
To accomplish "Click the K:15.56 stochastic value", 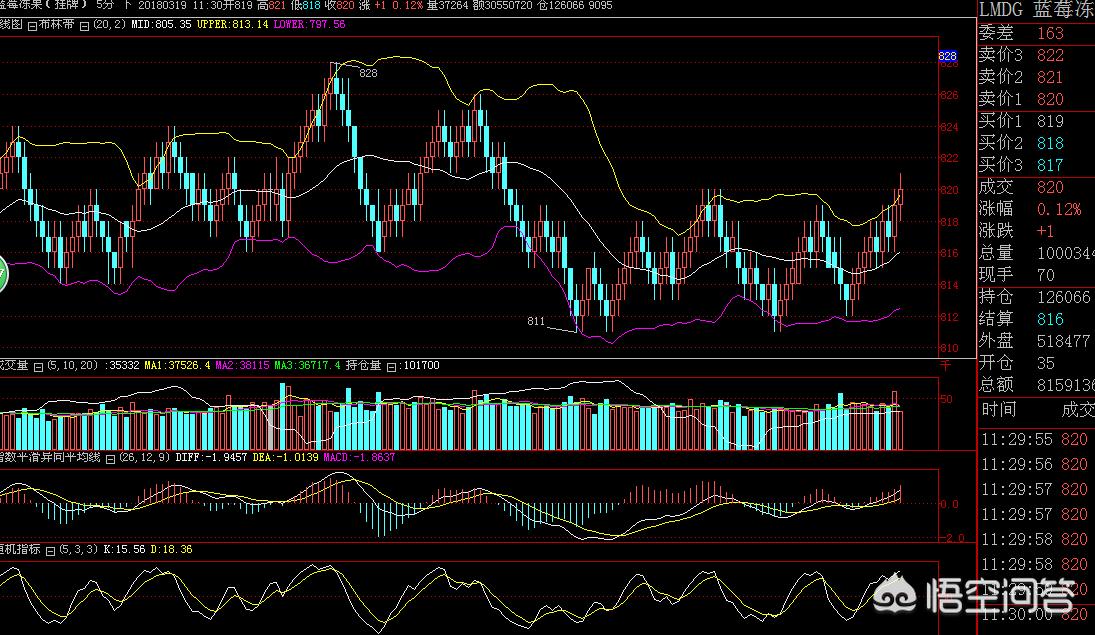I will click(x=124, y=550).
